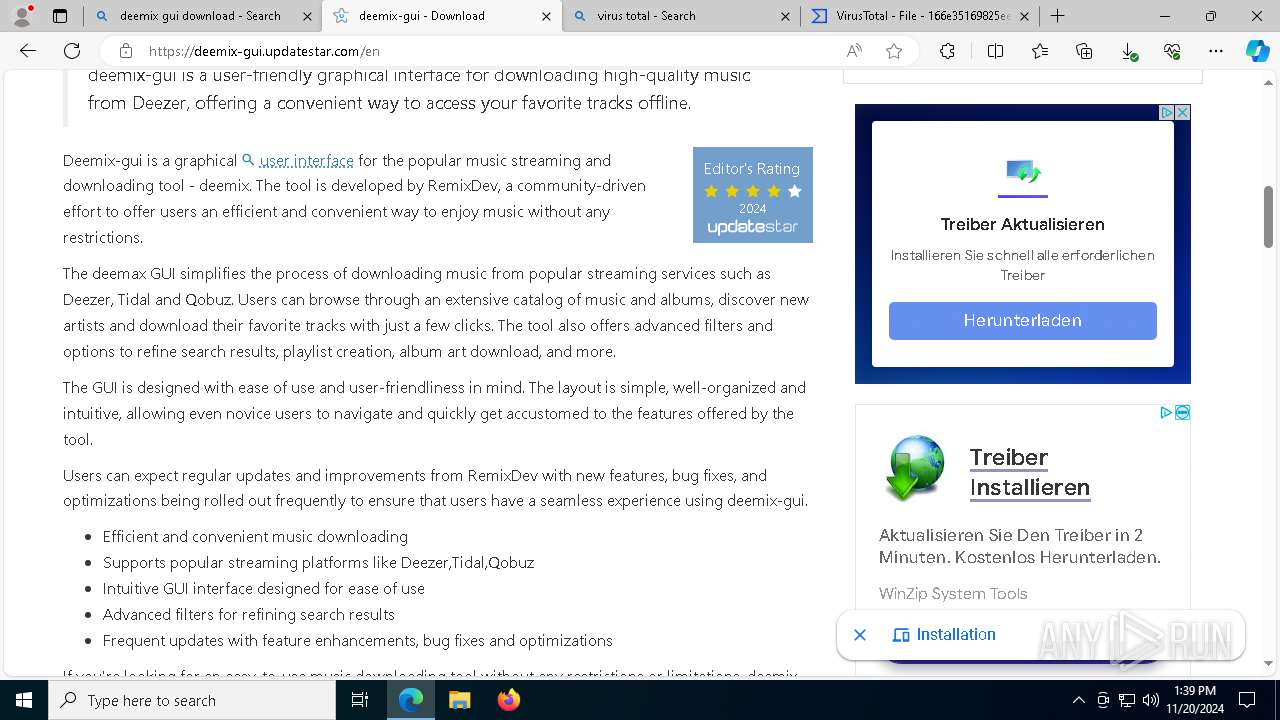1280x720 pixels.
Task: Toggle split screen view
Action: (x=995, y=51)
